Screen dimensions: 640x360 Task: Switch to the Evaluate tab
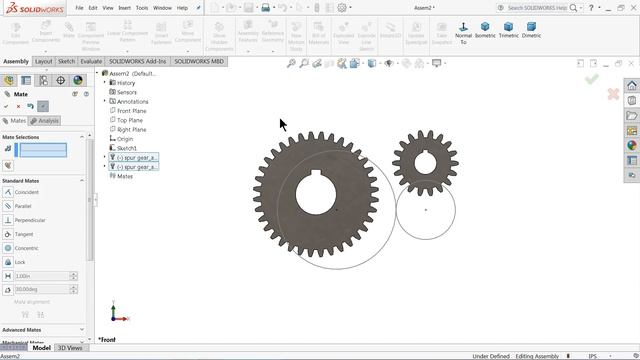91,62
